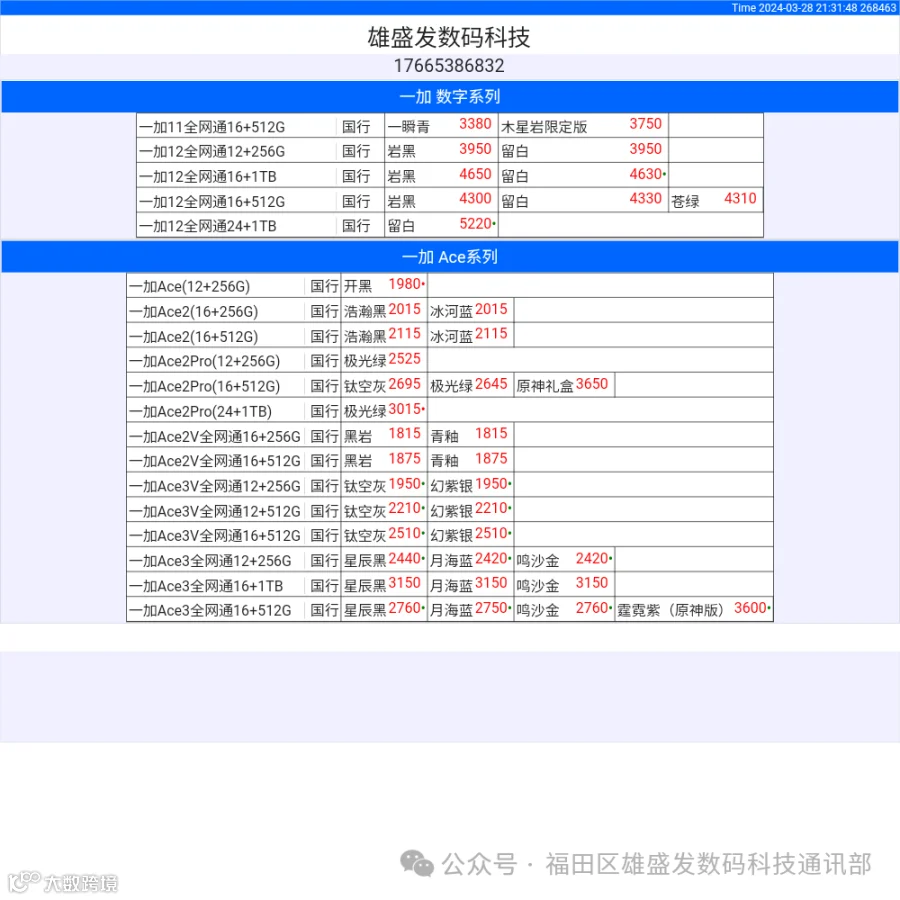Click the 一加 Ace系列 section header
The image size is (900, 900).
pyautogui.click(x=450, y=257)
